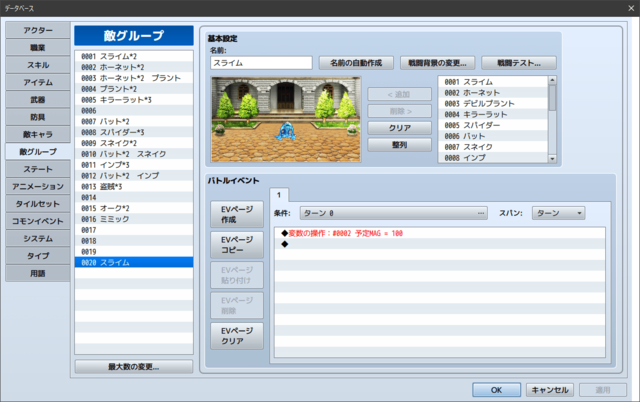Select troop 0013 盗賊*3

[134, 187]
